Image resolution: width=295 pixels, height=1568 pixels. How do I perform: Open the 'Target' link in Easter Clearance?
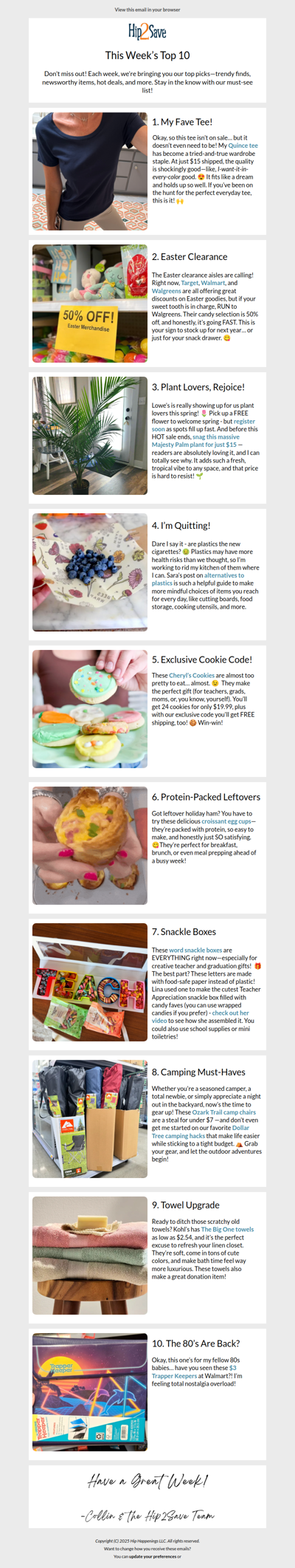(x=190, y=283)
